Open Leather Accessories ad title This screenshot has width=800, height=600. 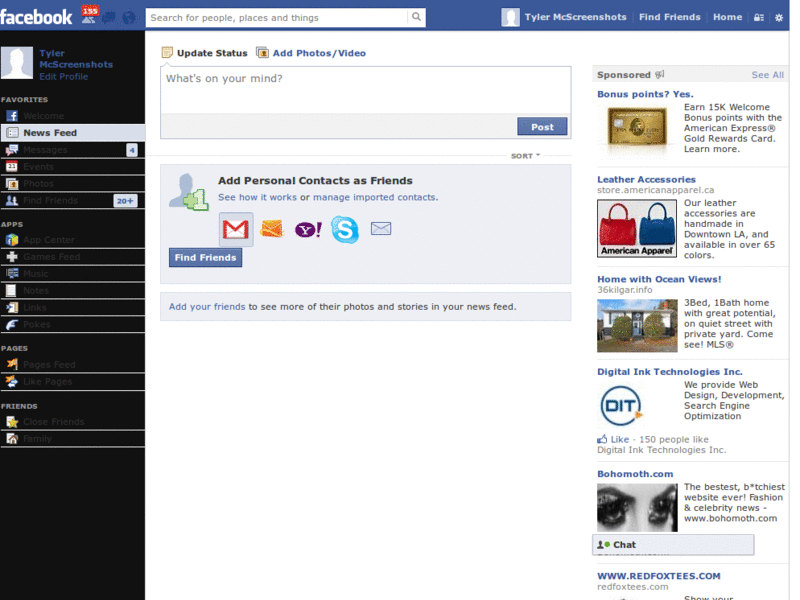pos(646,179)
